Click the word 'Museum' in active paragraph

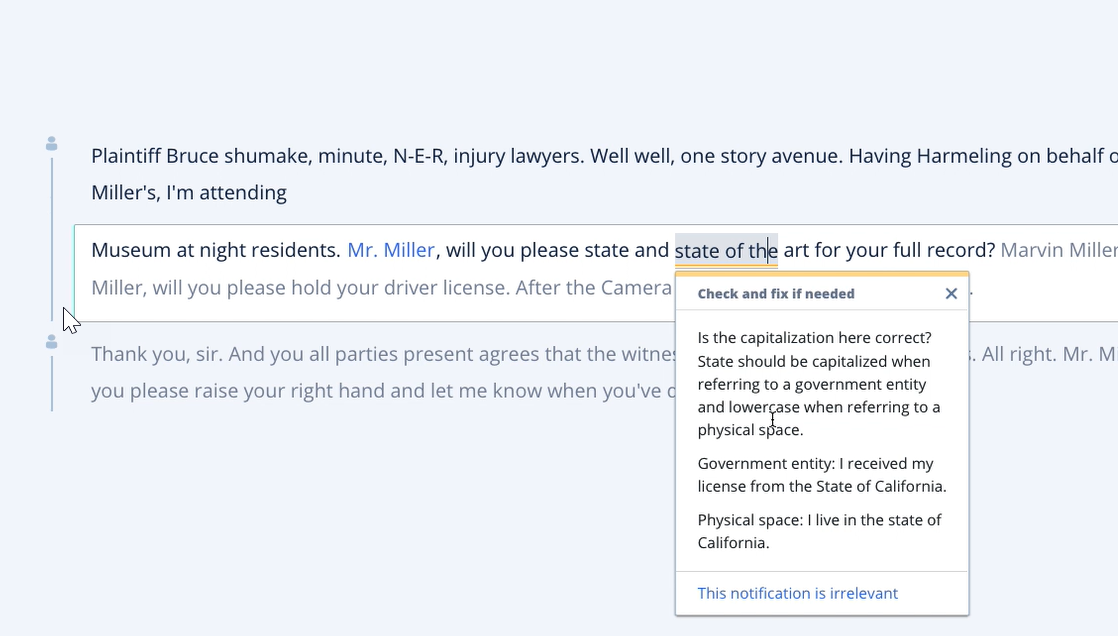click(130, 250)
